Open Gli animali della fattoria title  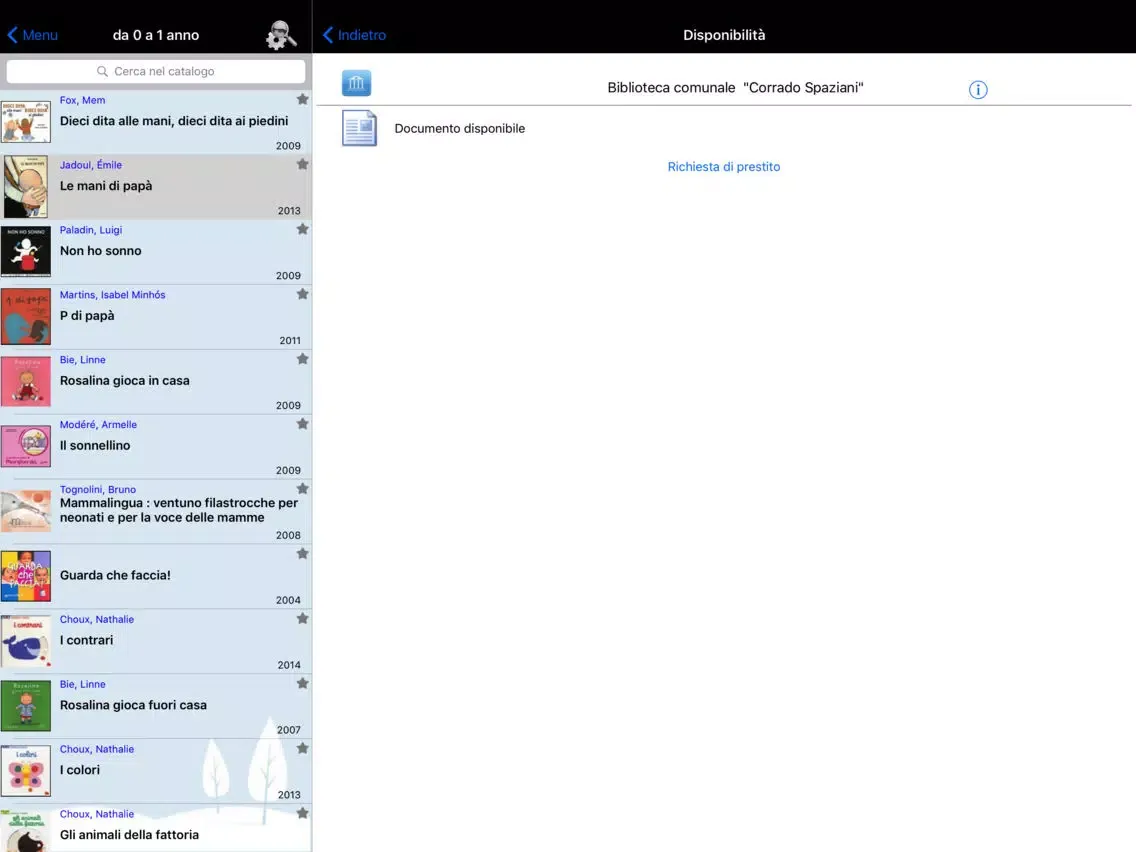pos(129,835)
